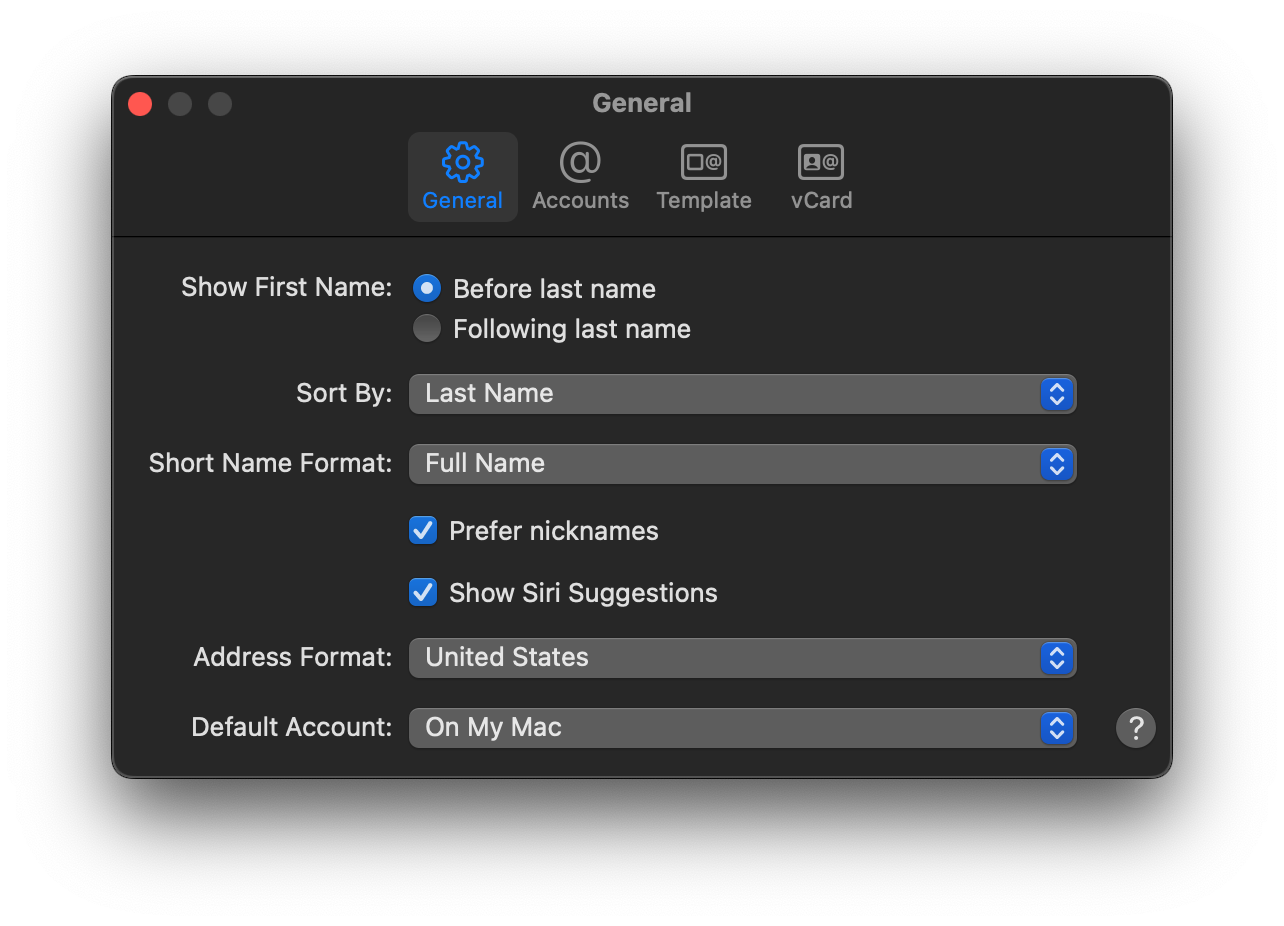The height and width of the screenshot is (926, 1284).
Task: Open the Accounts @ icon
Action: coord(580,162)
